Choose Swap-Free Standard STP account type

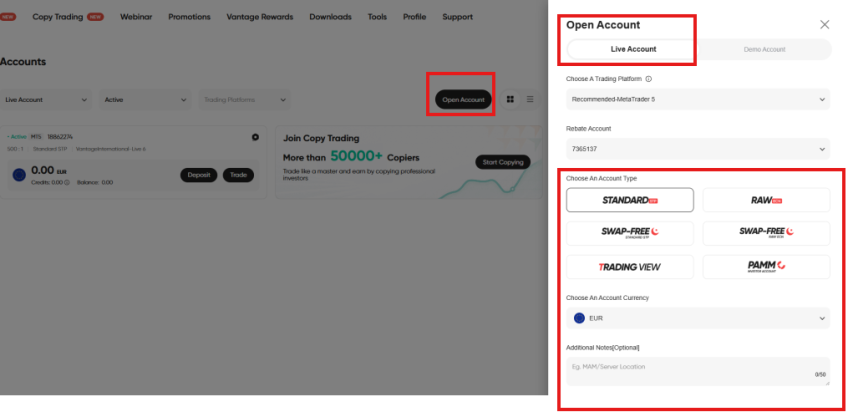pos(630,233)
